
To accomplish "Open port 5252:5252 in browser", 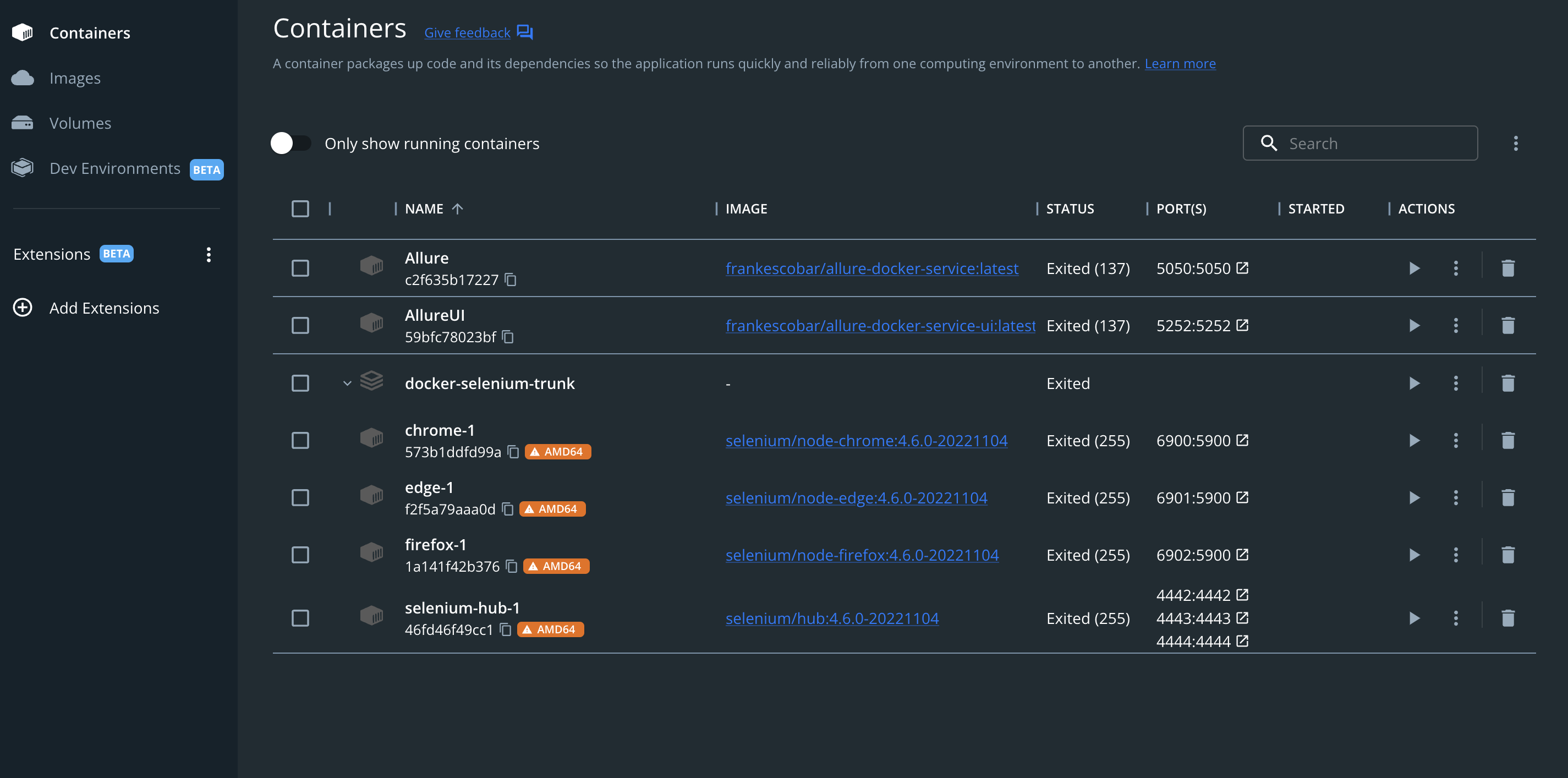I will (1242, 325).
